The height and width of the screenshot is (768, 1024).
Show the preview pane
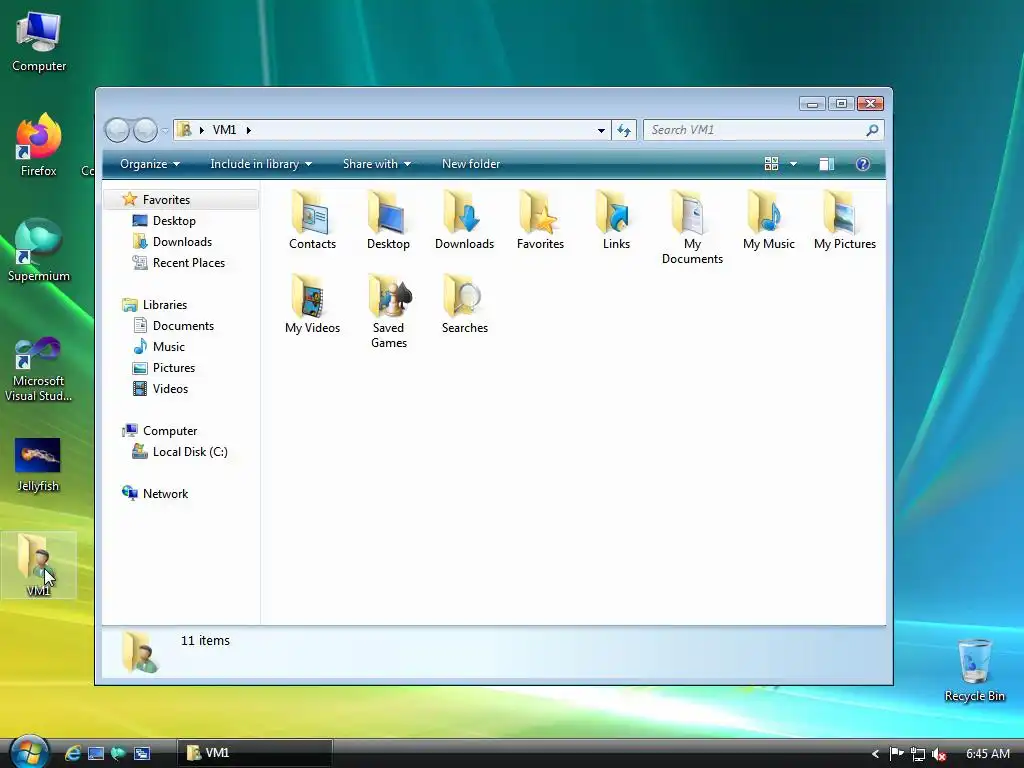[x=827, y=164]
